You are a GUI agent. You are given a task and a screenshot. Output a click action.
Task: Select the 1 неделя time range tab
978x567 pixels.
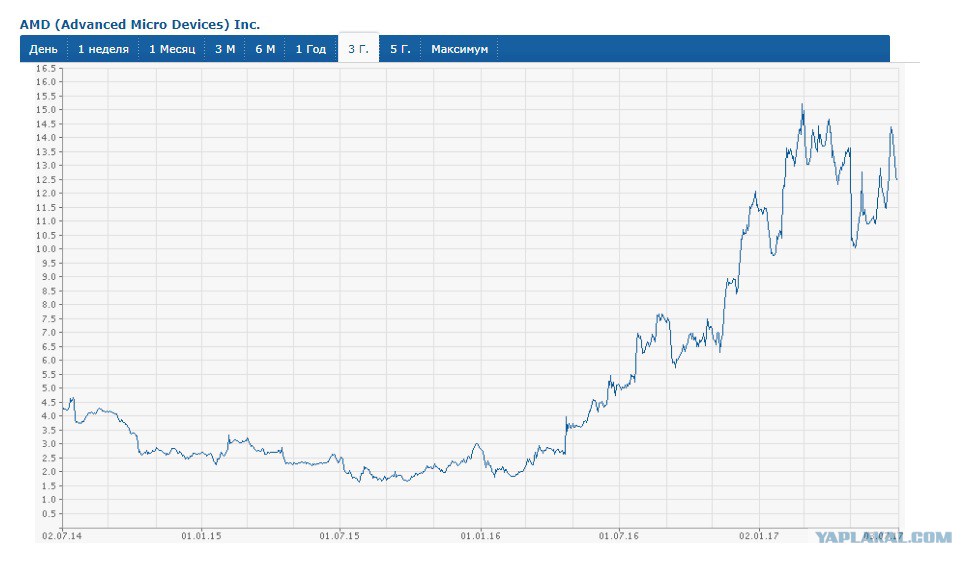103,49
